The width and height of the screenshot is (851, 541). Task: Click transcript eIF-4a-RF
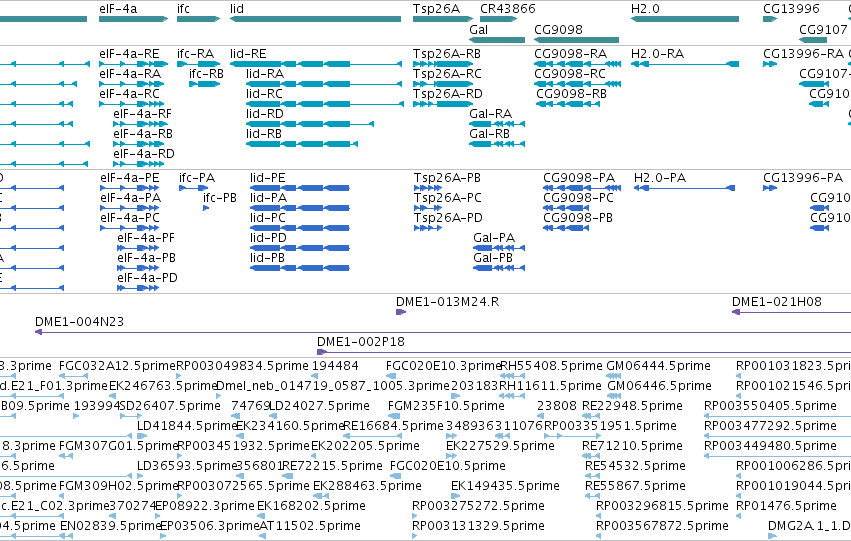coord(142,114)
